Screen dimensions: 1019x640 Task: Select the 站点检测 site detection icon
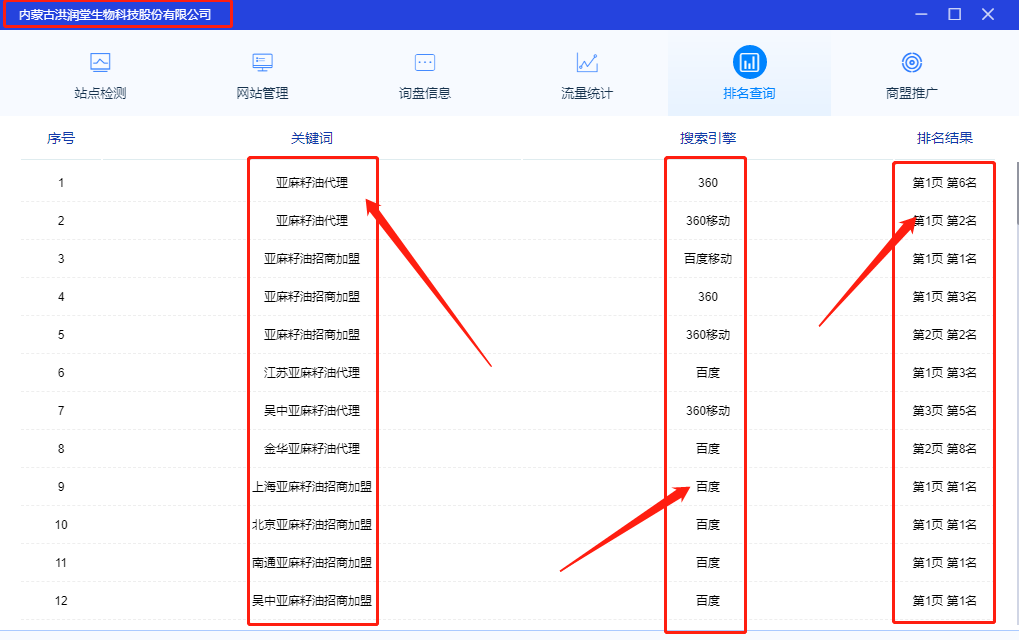(x=100, y=62)
